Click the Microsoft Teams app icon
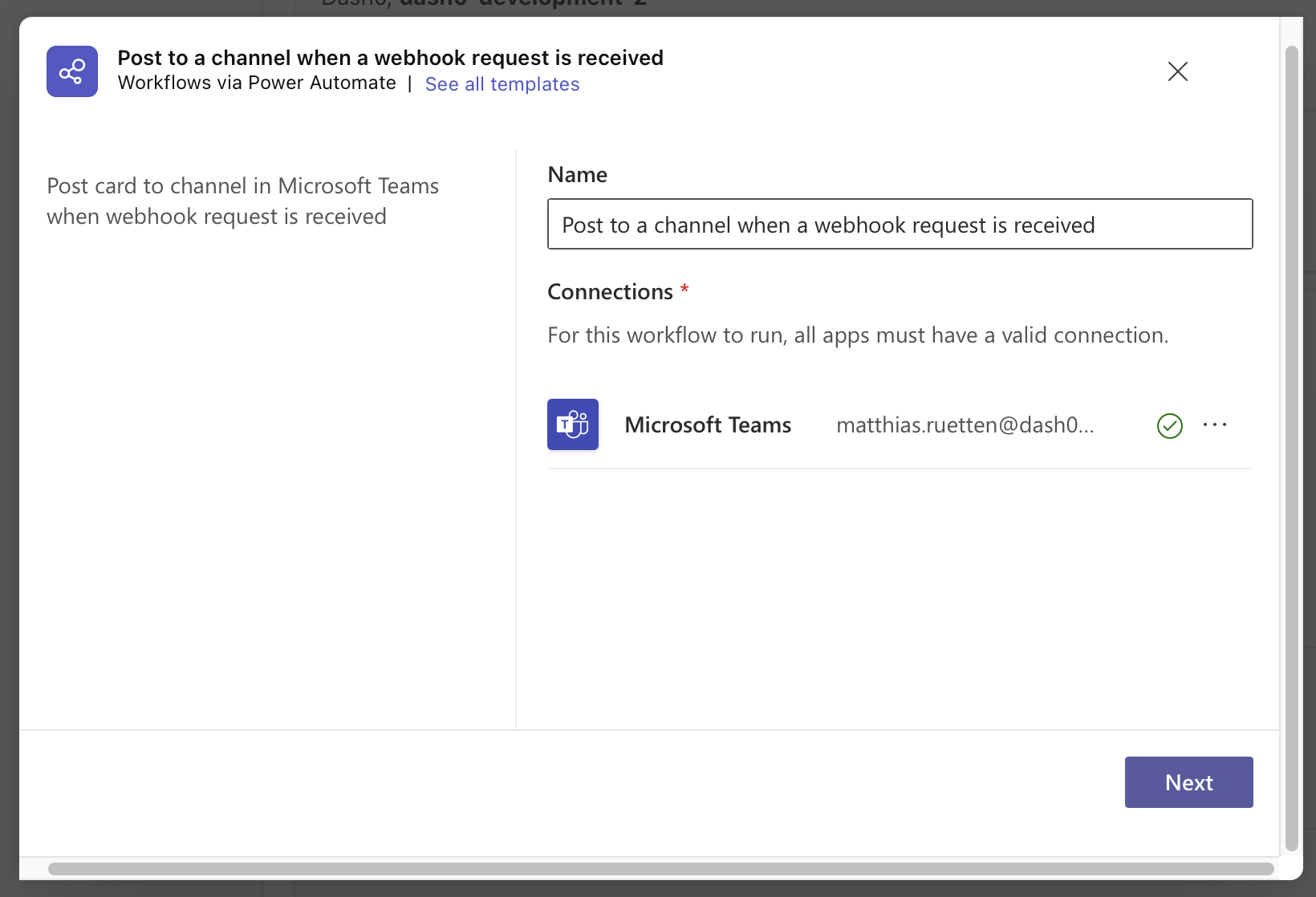The width and height of the screenshot is (1316, 897). click(572, 424)
